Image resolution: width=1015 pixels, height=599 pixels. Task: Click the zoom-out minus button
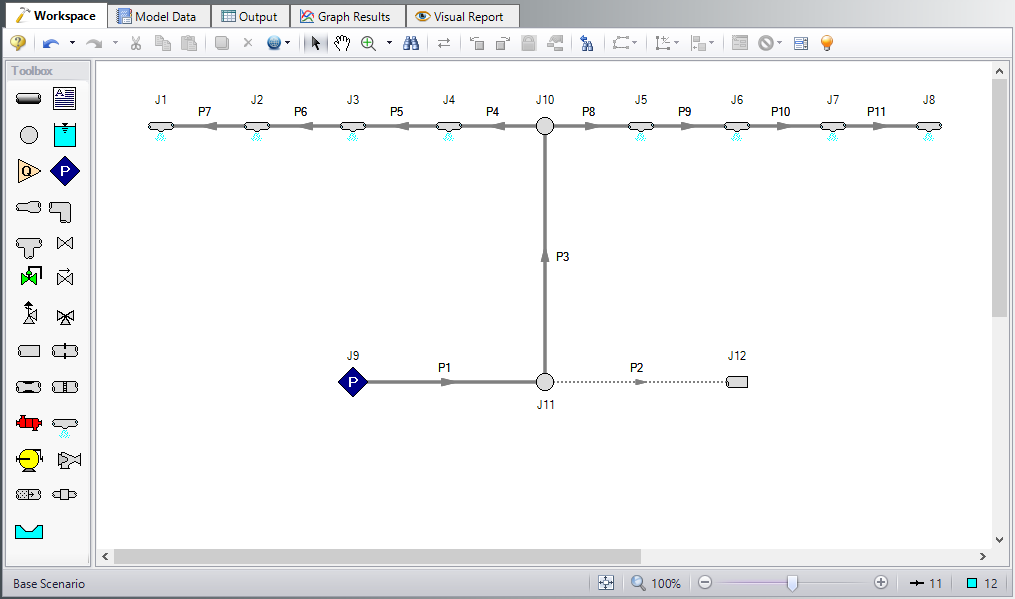click(x=704, y=583)
